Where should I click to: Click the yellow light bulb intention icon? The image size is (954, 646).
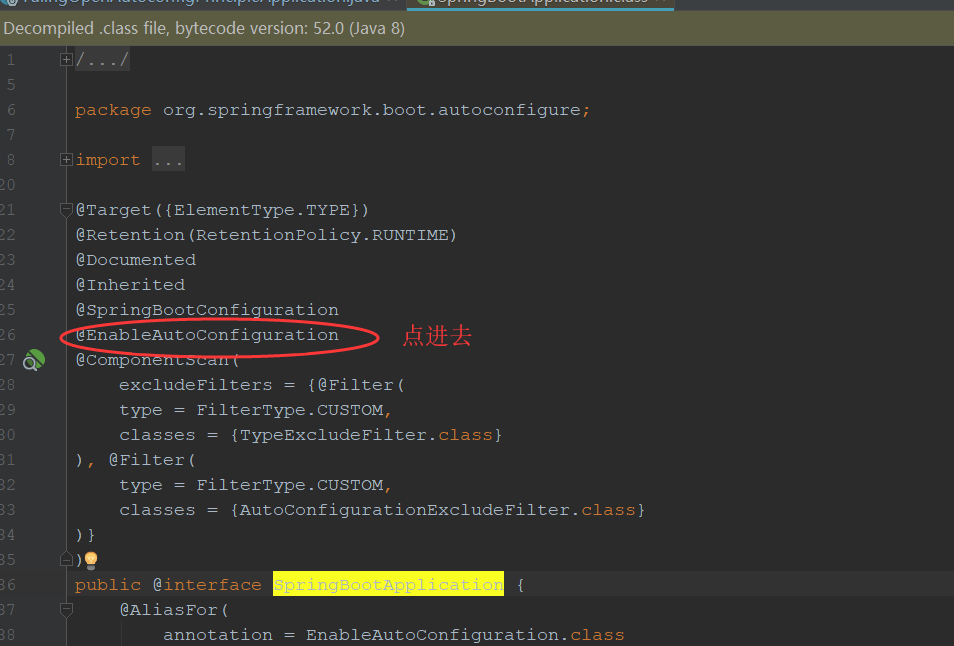[x=91, y=560]
